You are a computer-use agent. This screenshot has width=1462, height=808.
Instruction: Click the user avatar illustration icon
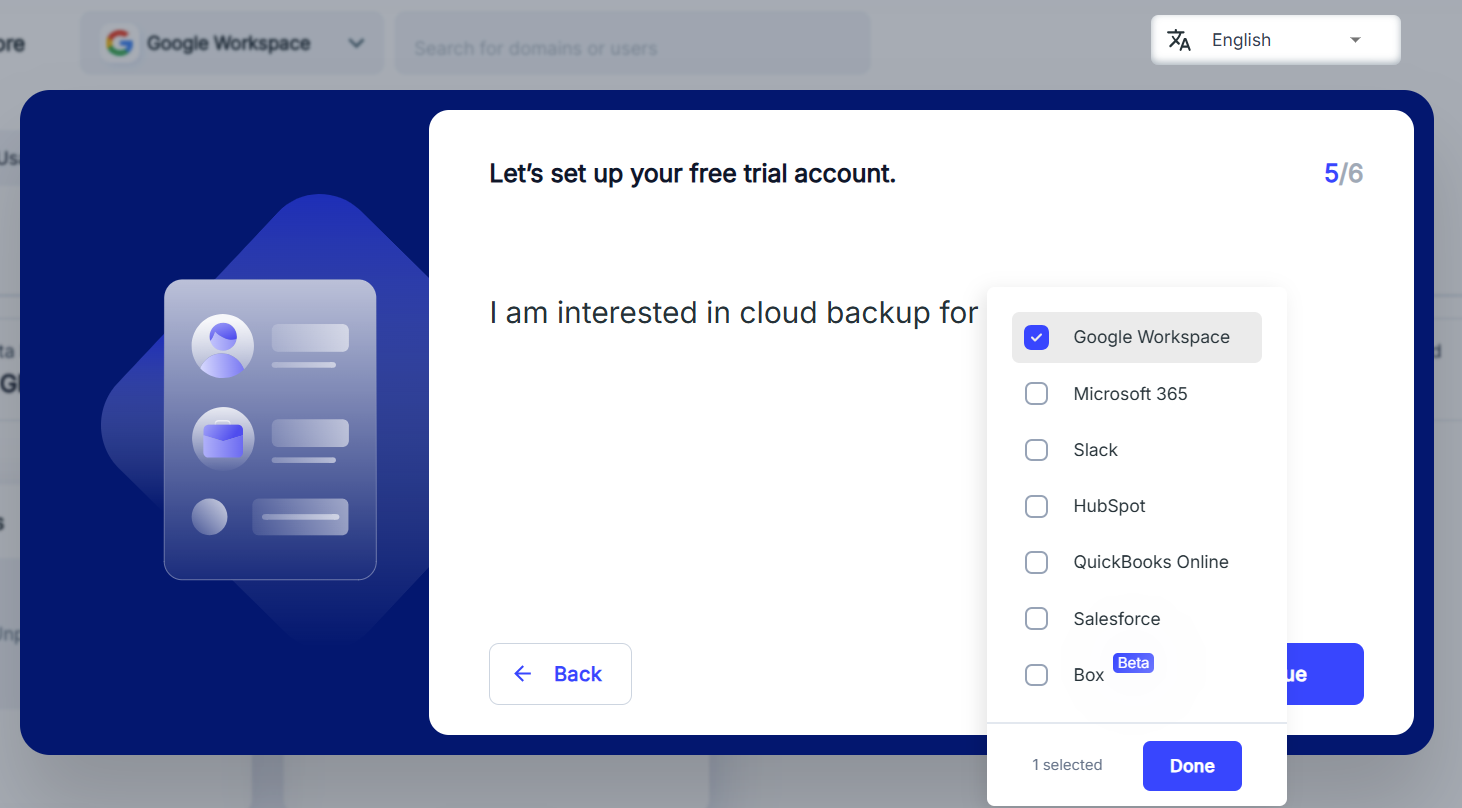223,346
